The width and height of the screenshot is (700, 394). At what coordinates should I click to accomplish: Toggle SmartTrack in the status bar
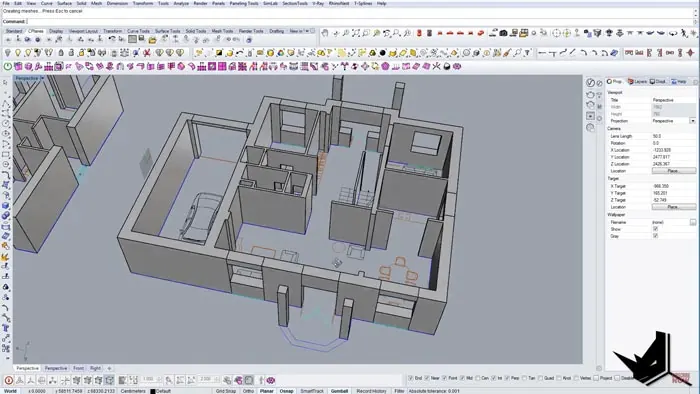312,391
